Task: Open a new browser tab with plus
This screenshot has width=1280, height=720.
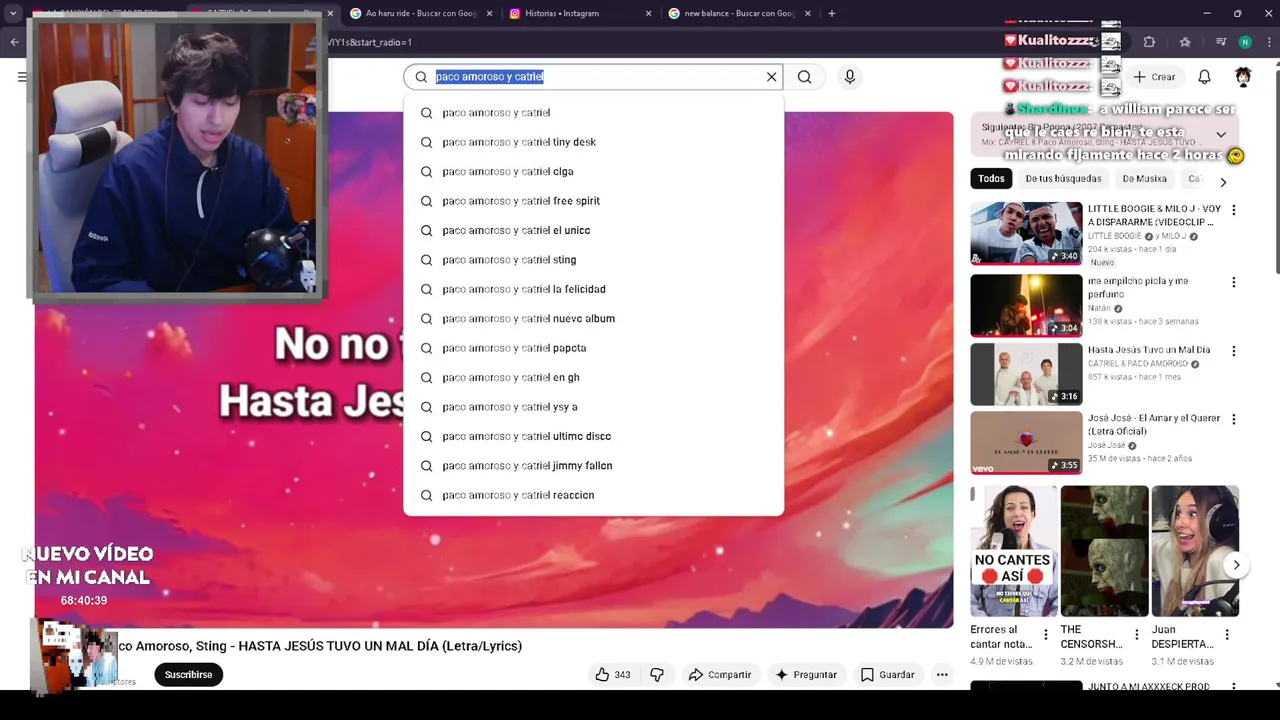Action: (x=831, y=13)
